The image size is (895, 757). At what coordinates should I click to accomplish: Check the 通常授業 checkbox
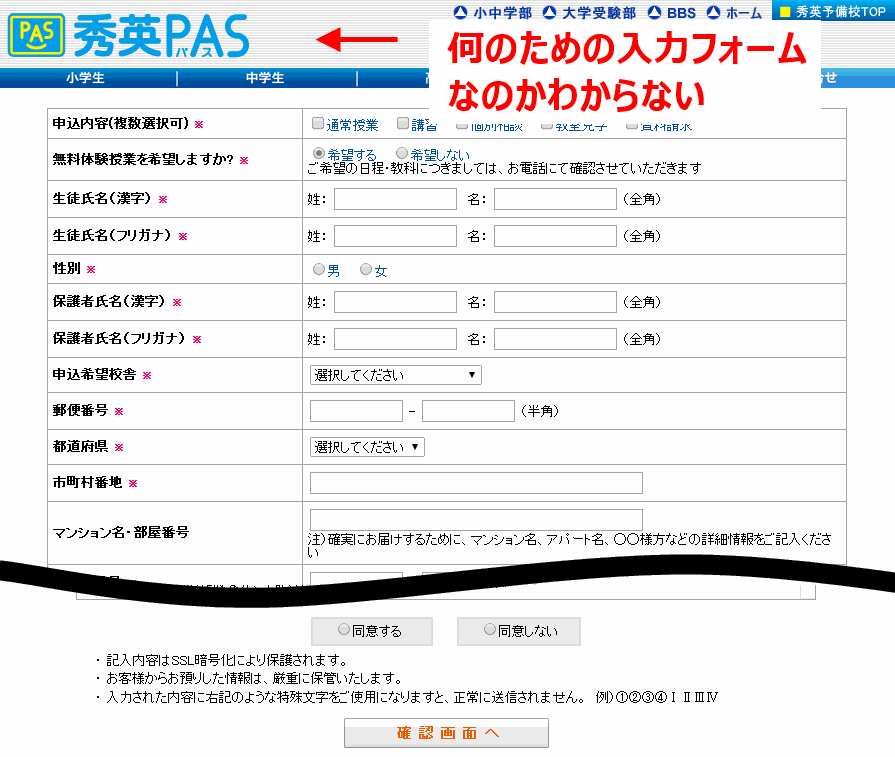click(318, 124)
